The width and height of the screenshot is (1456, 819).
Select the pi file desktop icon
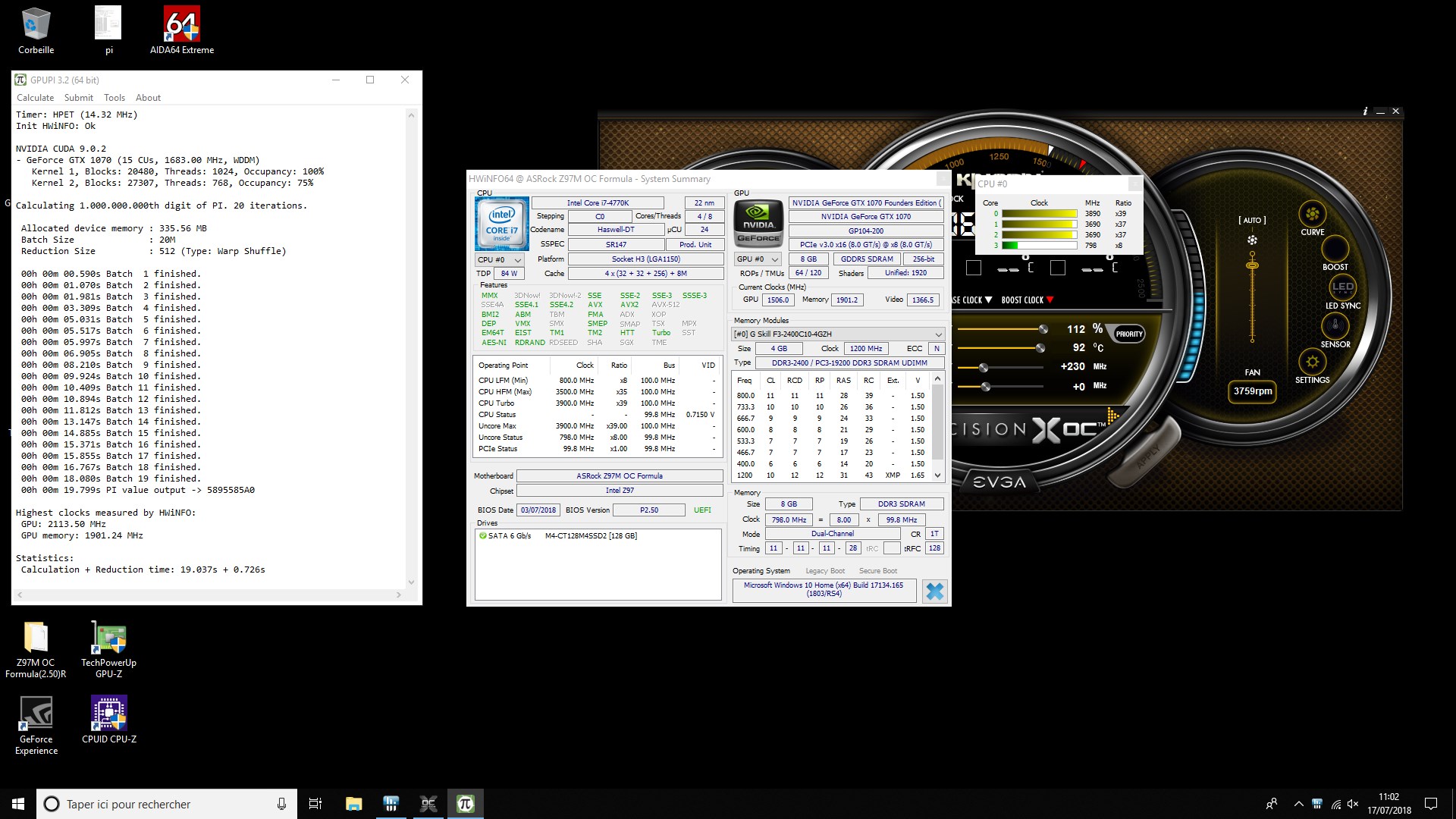tap(108, 31)
